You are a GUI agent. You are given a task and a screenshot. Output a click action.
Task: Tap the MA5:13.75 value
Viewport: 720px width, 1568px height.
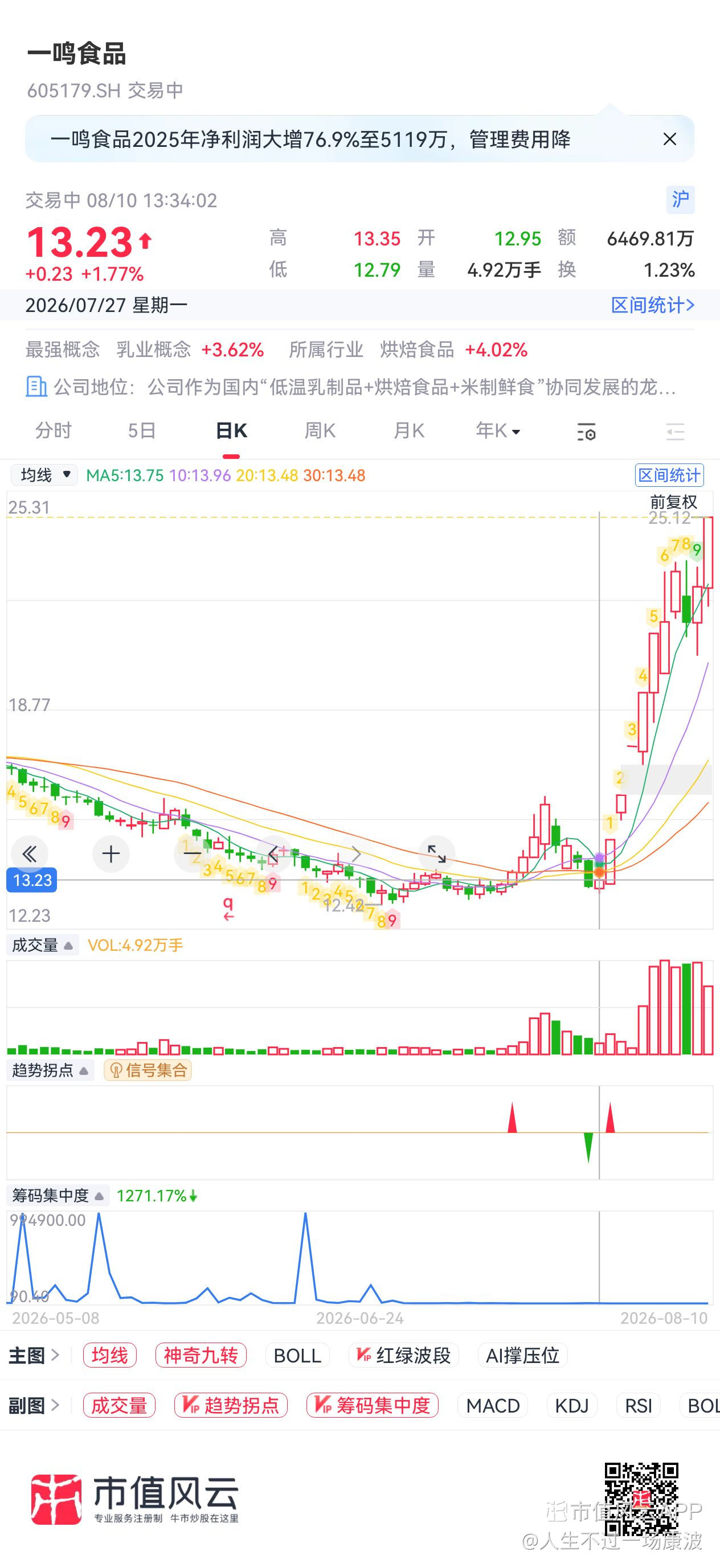point(125,475)
